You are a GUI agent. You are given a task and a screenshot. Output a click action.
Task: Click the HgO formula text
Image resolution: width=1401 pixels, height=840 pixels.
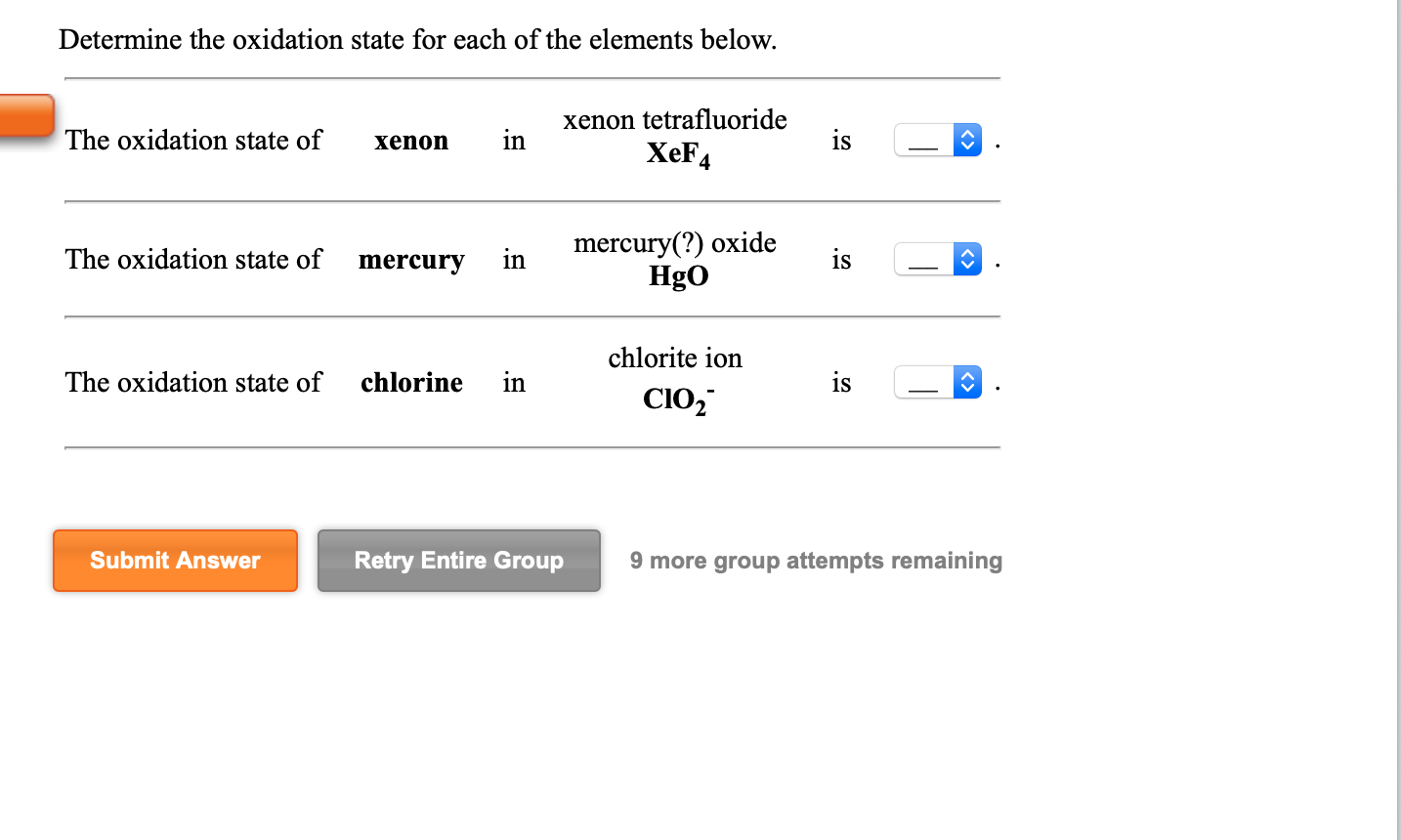click(x=678, y=275)
